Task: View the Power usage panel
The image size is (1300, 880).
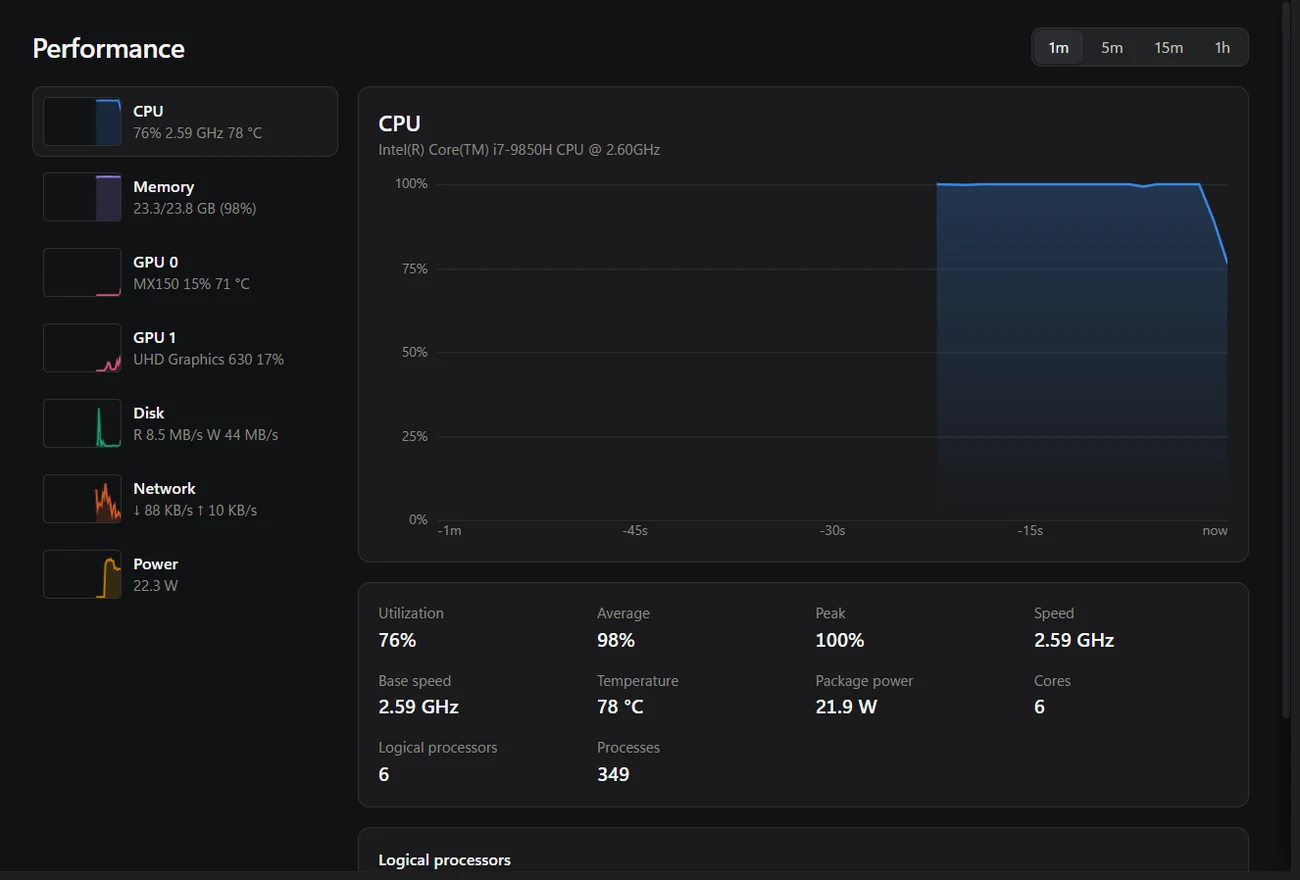Action: point(185,574)
